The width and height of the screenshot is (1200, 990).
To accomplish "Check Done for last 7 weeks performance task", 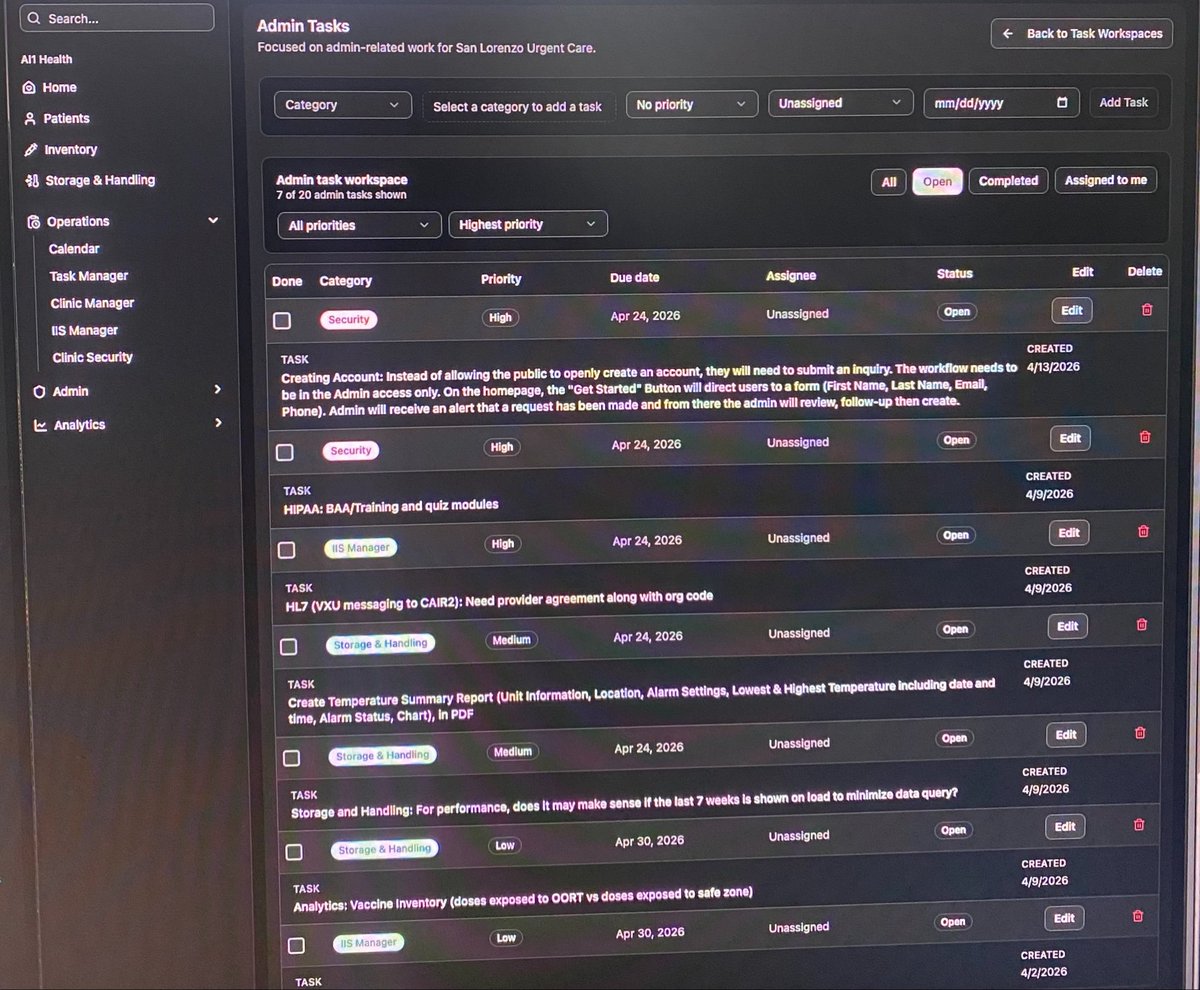I will click(291, 758).
